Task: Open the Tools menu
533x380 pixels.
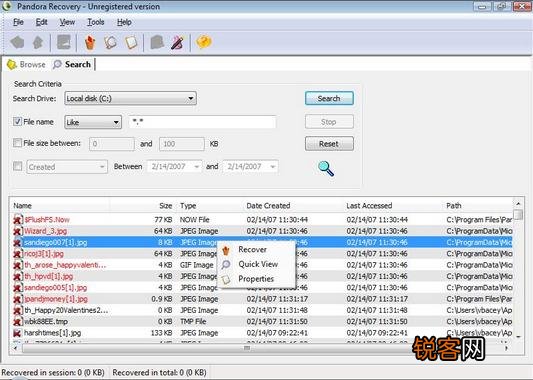Action: pos(96,22)
